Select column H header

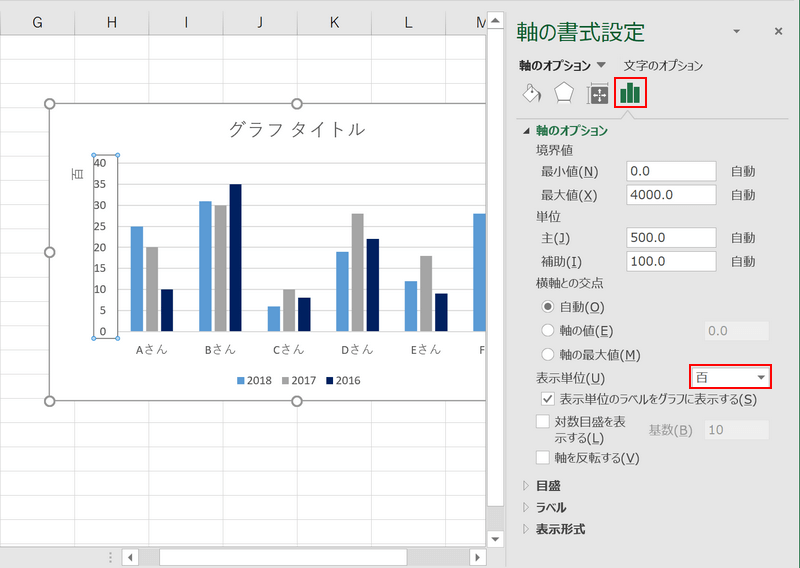click(x=112, y=22)
